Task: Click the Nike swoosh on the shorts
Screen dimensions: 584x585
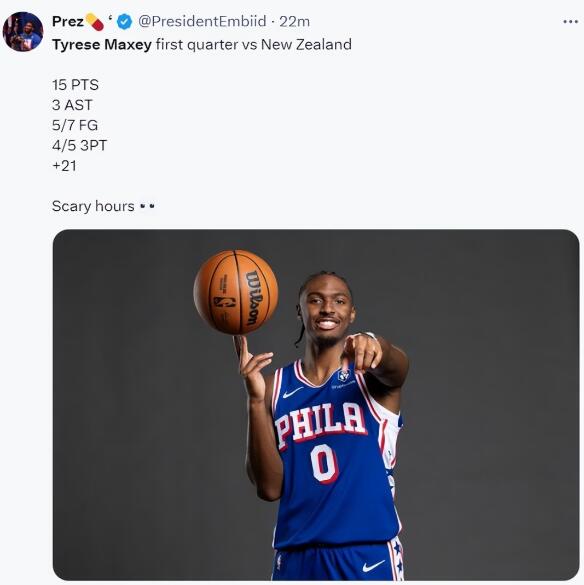Action: [374, 566]
